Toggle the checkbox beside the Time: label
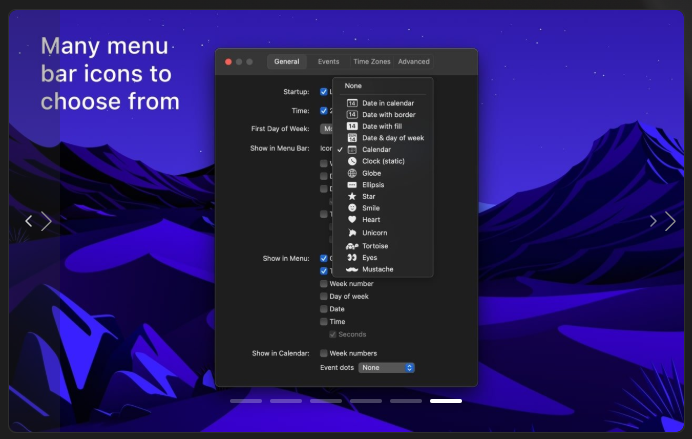The height and width of the screenshot is (439, 692). [323, 111]
